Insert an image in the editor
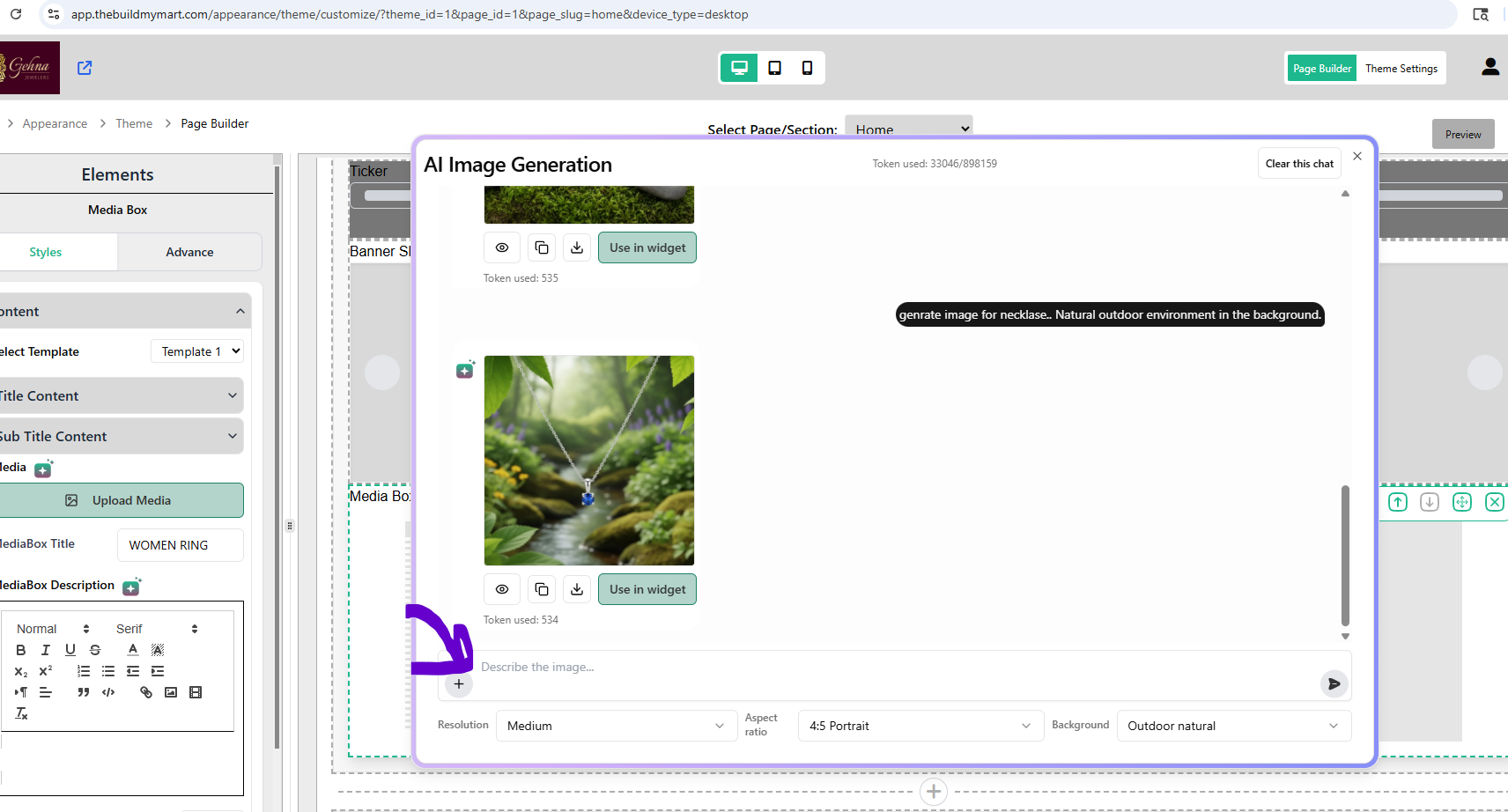 coord(171,692)
